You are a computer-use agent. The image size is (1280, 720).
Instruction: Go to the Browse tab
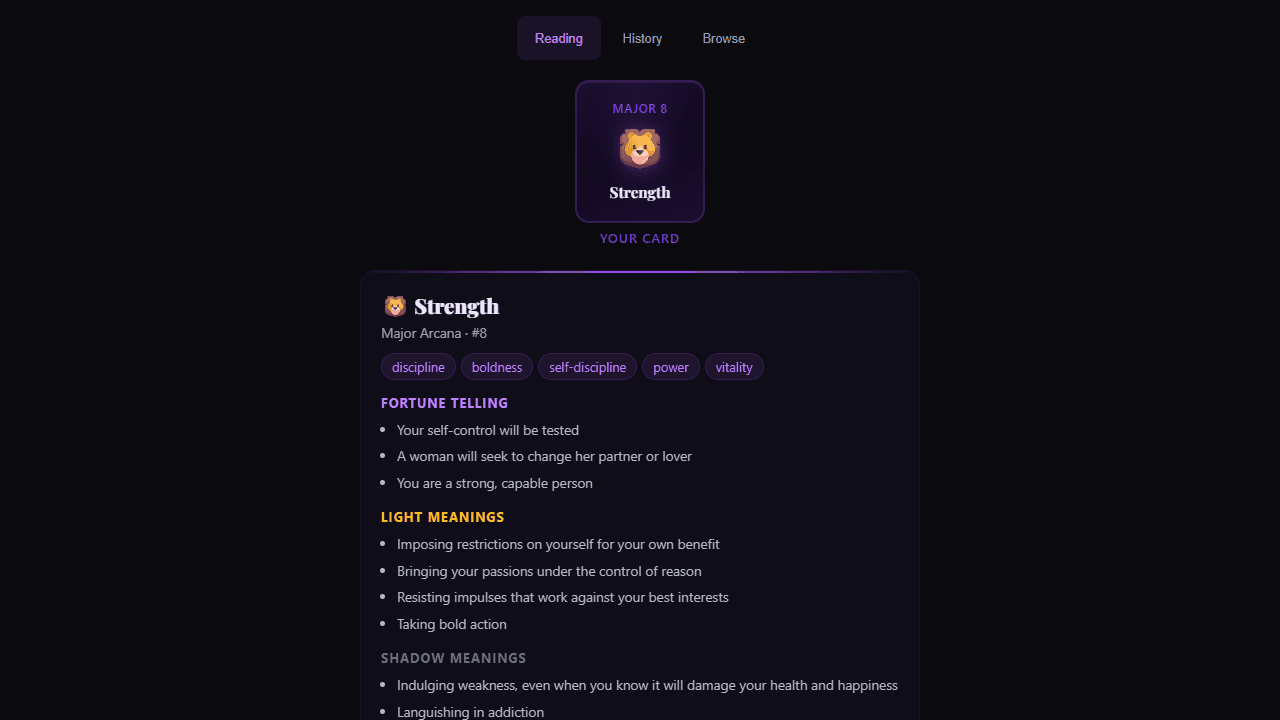click(x=724, y=38)
